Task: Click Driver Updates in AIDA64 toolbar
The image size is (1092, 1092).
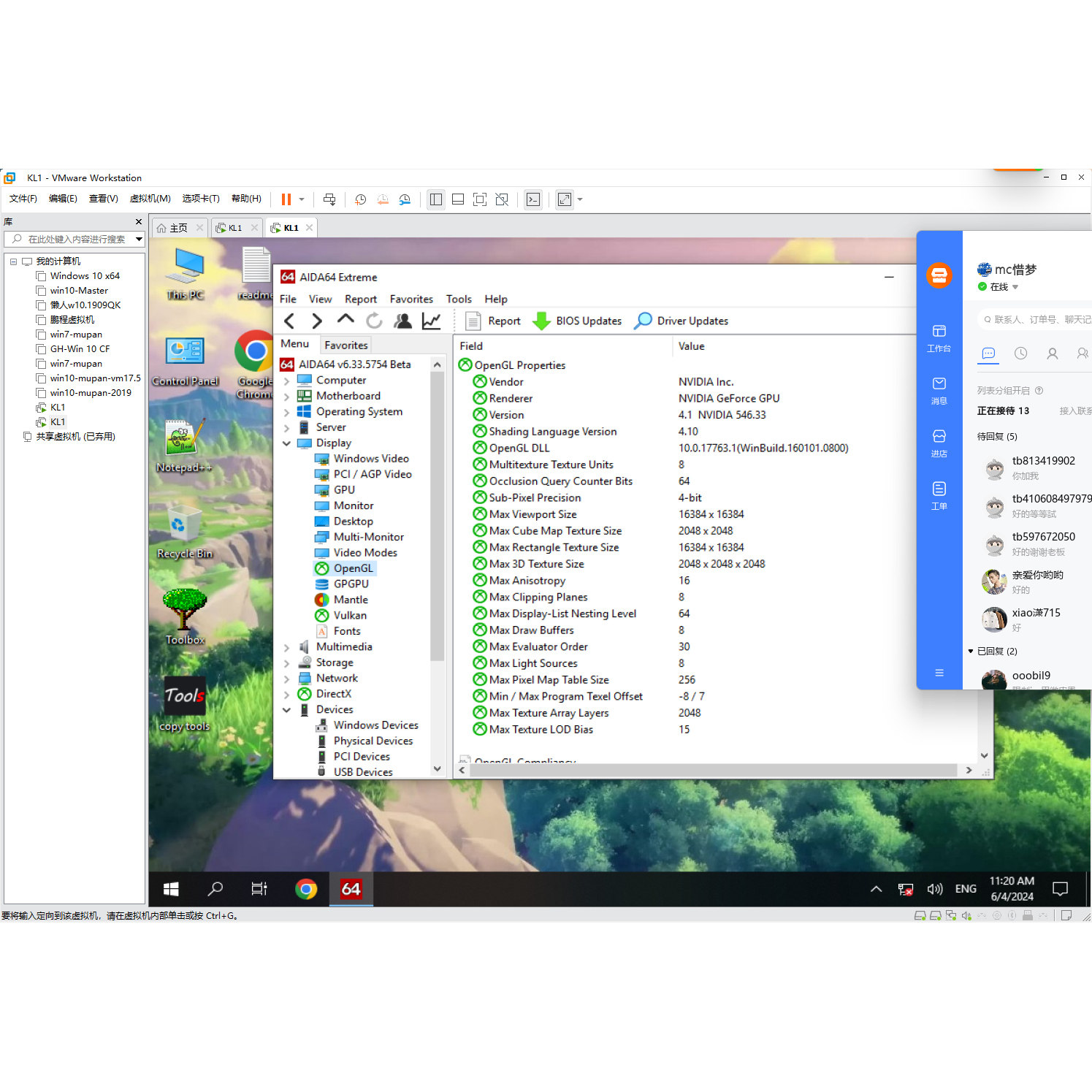Action: click(x=681, y=321)
